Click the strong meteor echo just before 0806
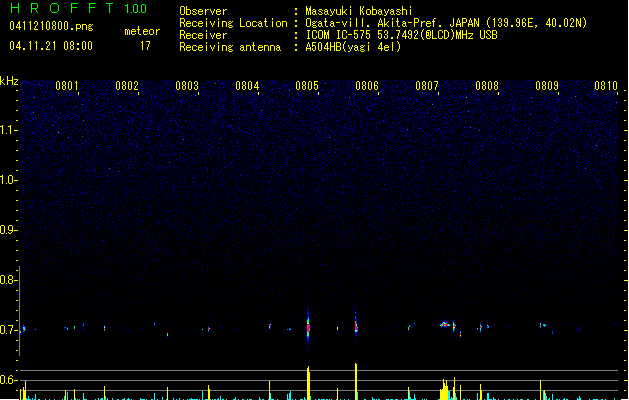629x400 pixels. pos(356,326)
